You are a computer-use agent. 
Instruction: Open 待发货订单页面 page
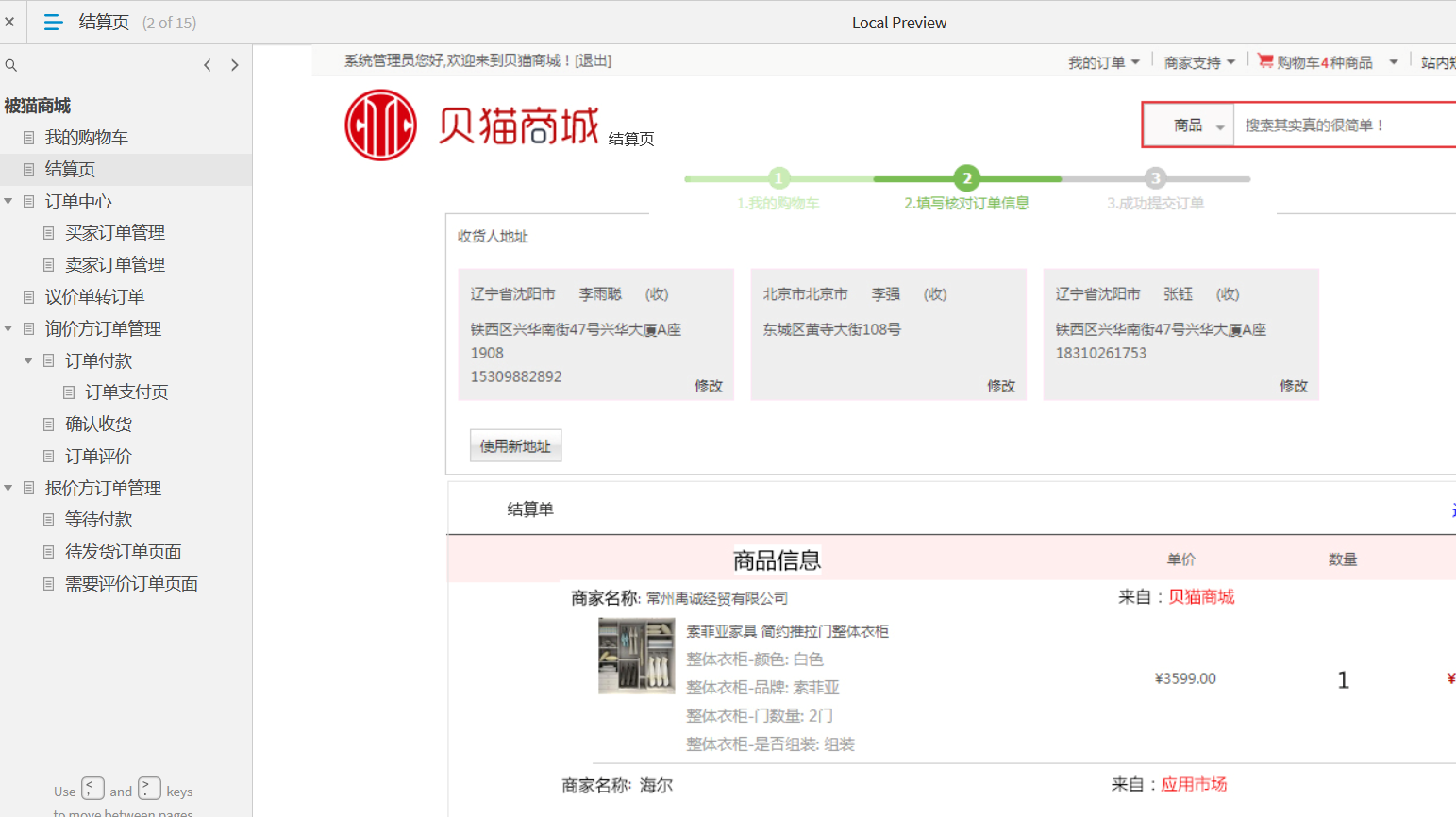pyautogui.click(x=123, y=552)
